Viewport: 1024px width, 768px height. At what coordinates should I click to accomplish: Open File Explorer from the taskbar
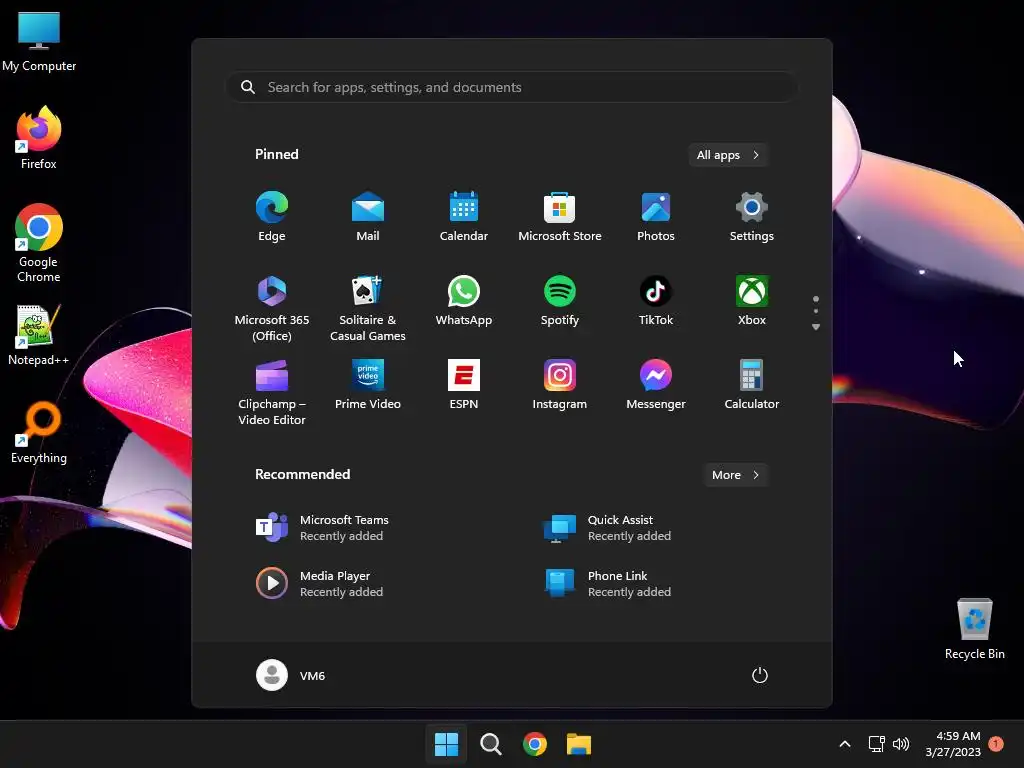pyautogui.click(x=579, y=744)
